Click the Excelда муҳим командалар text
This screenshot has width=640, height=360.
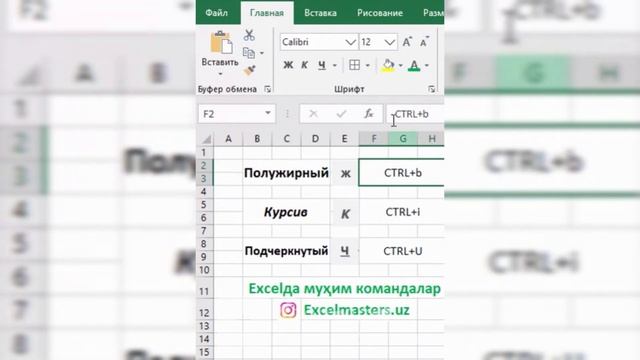click(x=344, y=289)
